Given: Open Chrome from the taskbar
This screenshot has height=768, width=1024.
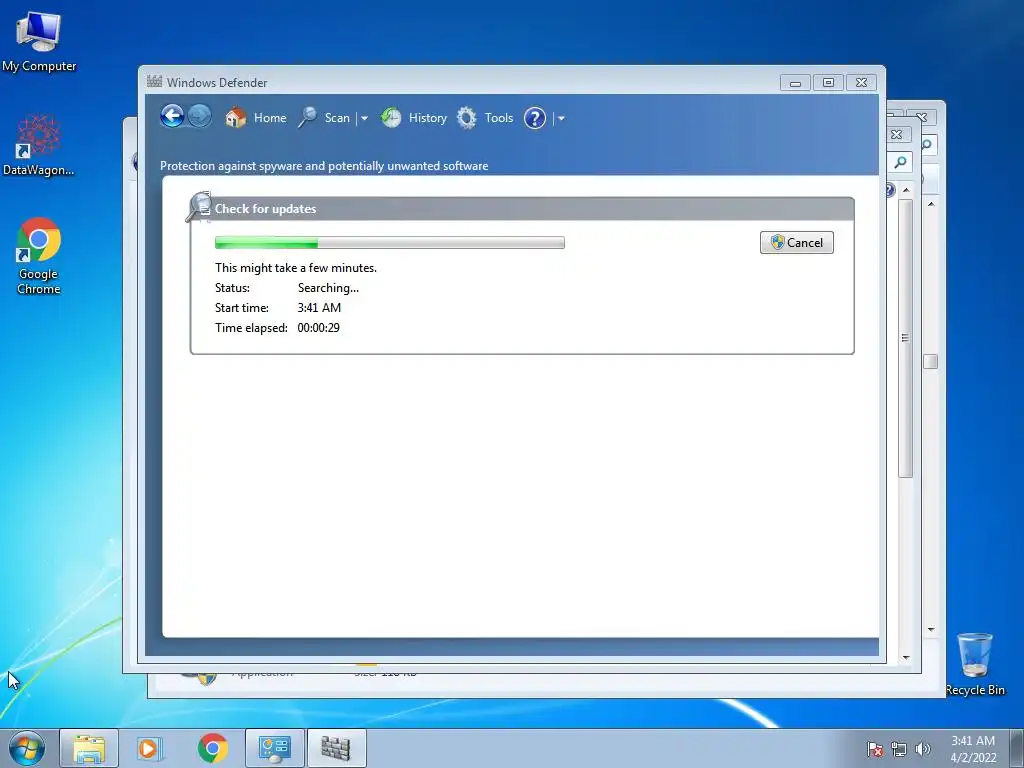Looking at the screenshot, I should click(212, 748).
